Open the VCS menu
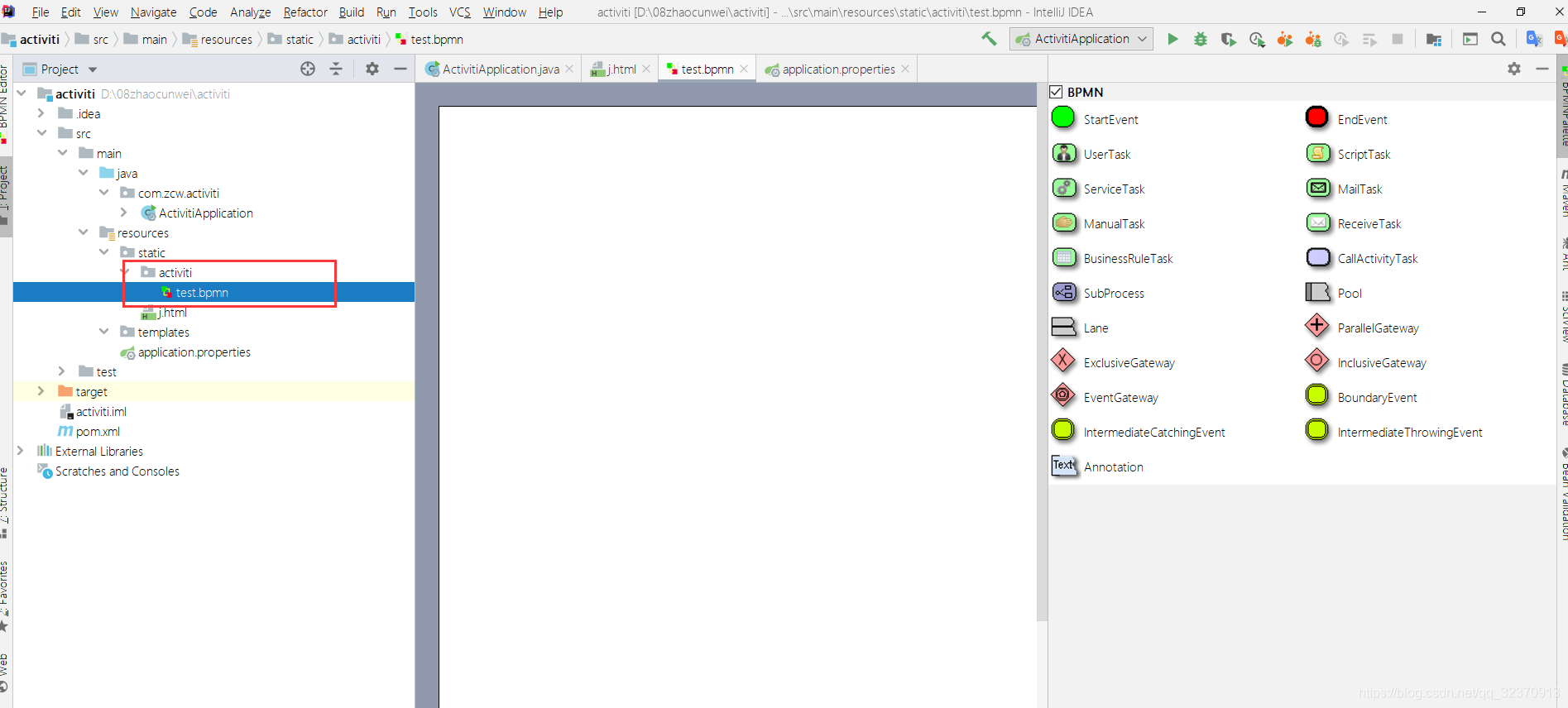1568x708 pixels. point(460,12)
